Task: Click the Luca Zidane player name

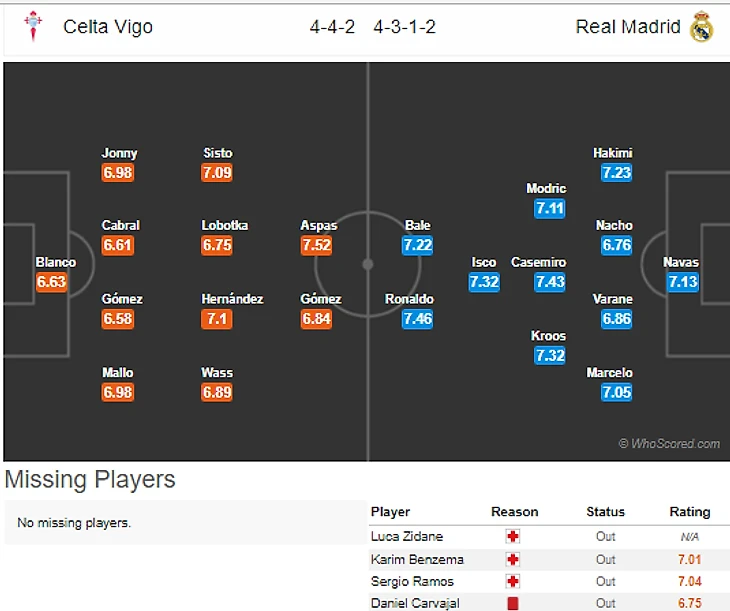Action: pyautogui.click(x=406, y=537)
